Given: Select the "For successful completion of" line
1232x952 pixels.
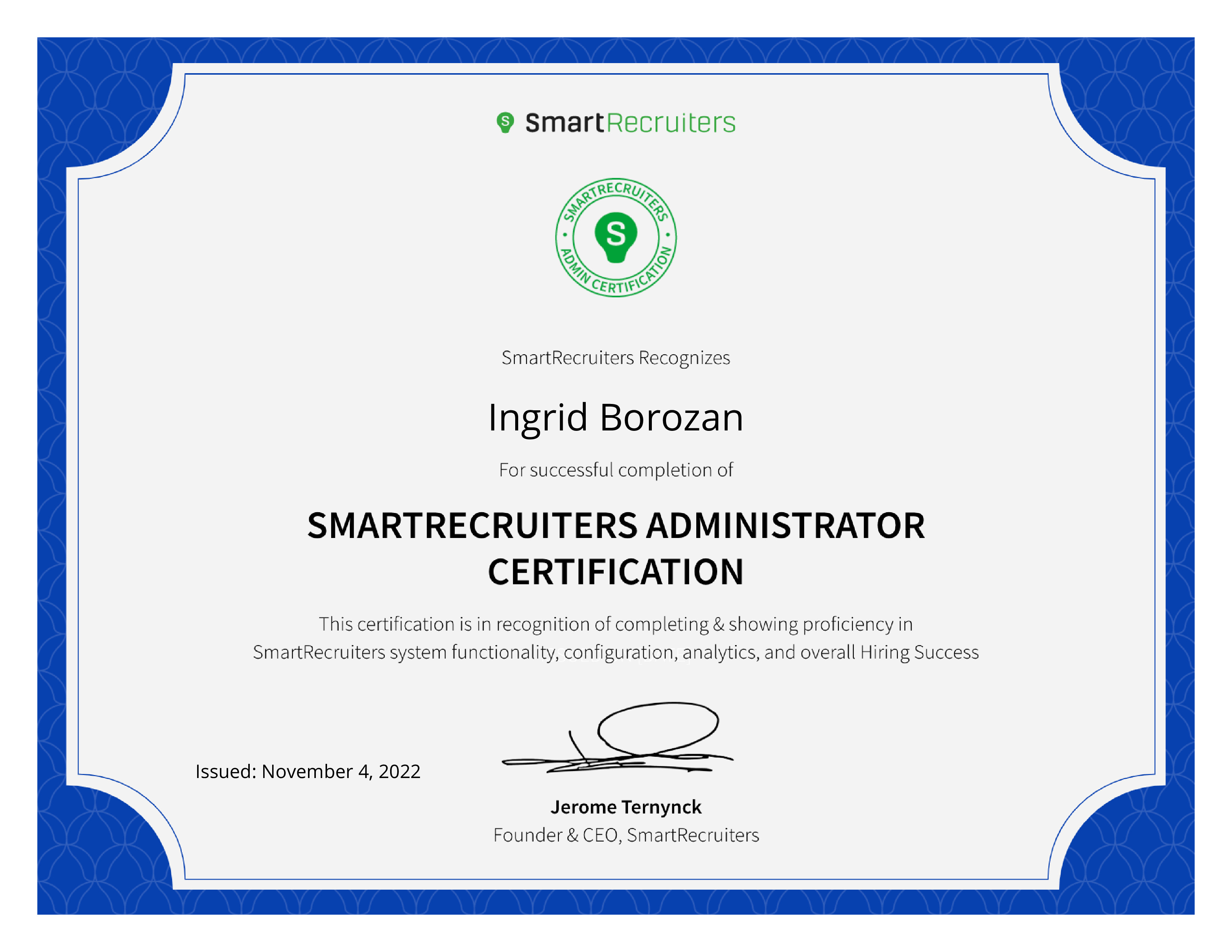Looking at the screenshot, I should tap(616, 470).
